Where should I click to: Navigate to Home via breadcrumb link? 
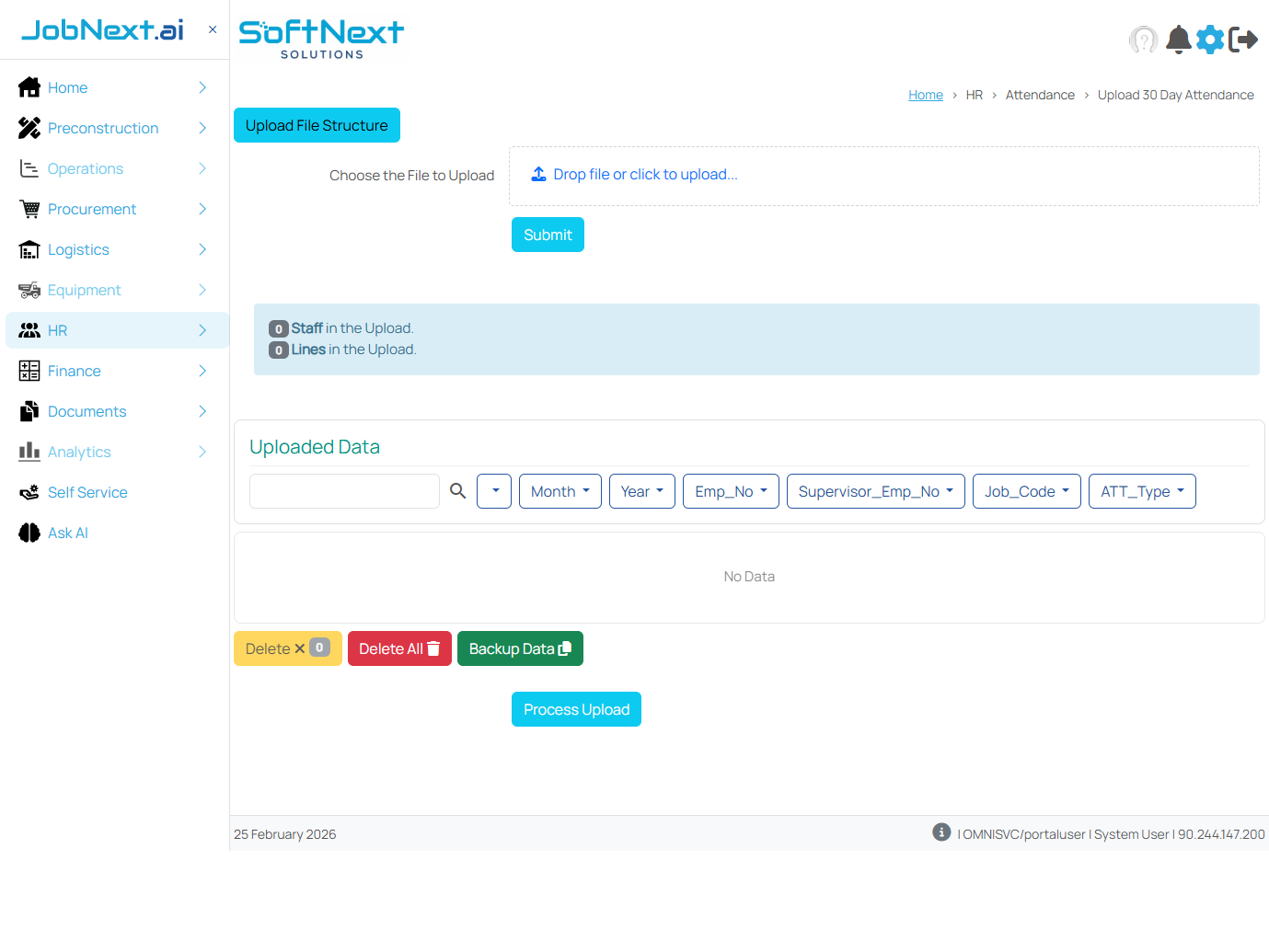(x=925, y=94)
